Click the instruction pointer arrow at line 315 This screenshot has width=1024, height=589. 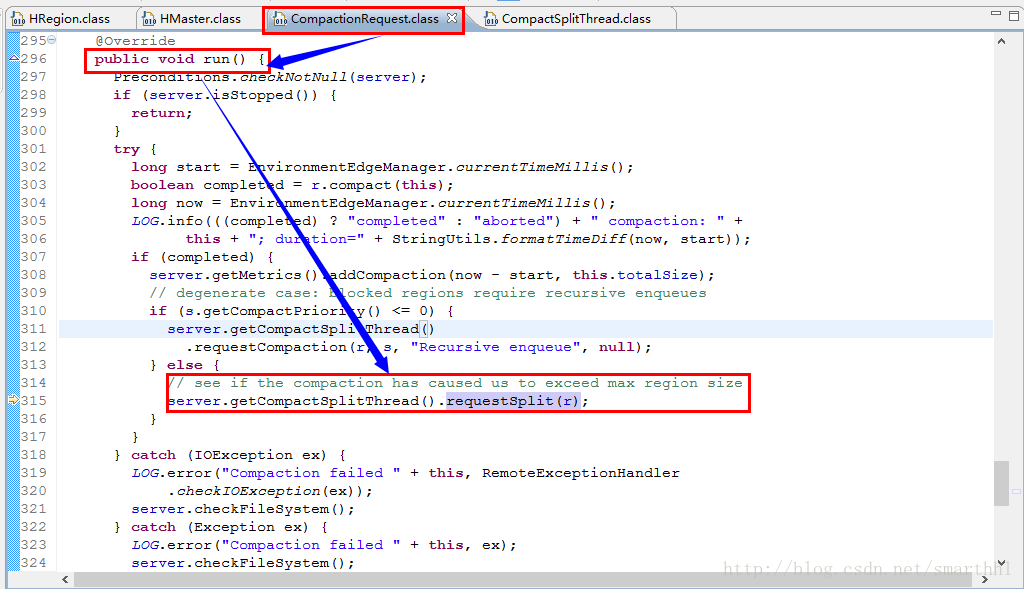pos(13,400)
